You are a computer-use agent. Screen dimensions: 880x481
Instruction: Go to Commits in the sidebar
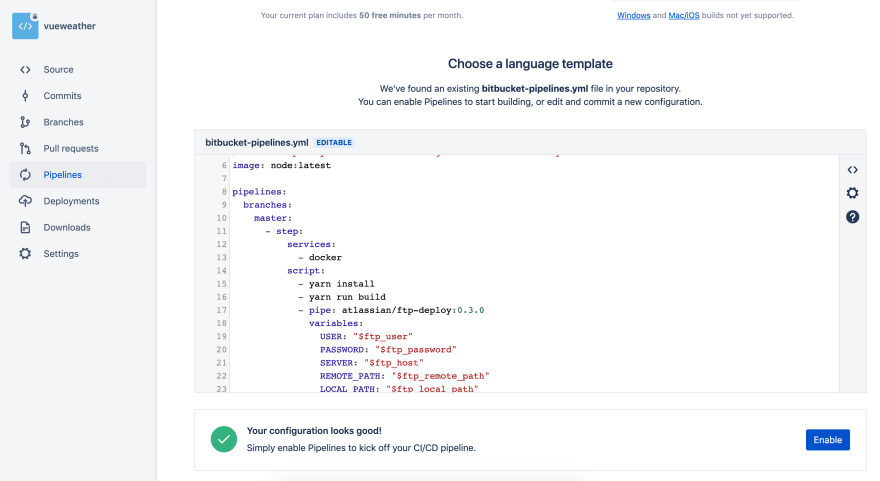point(78,96)
